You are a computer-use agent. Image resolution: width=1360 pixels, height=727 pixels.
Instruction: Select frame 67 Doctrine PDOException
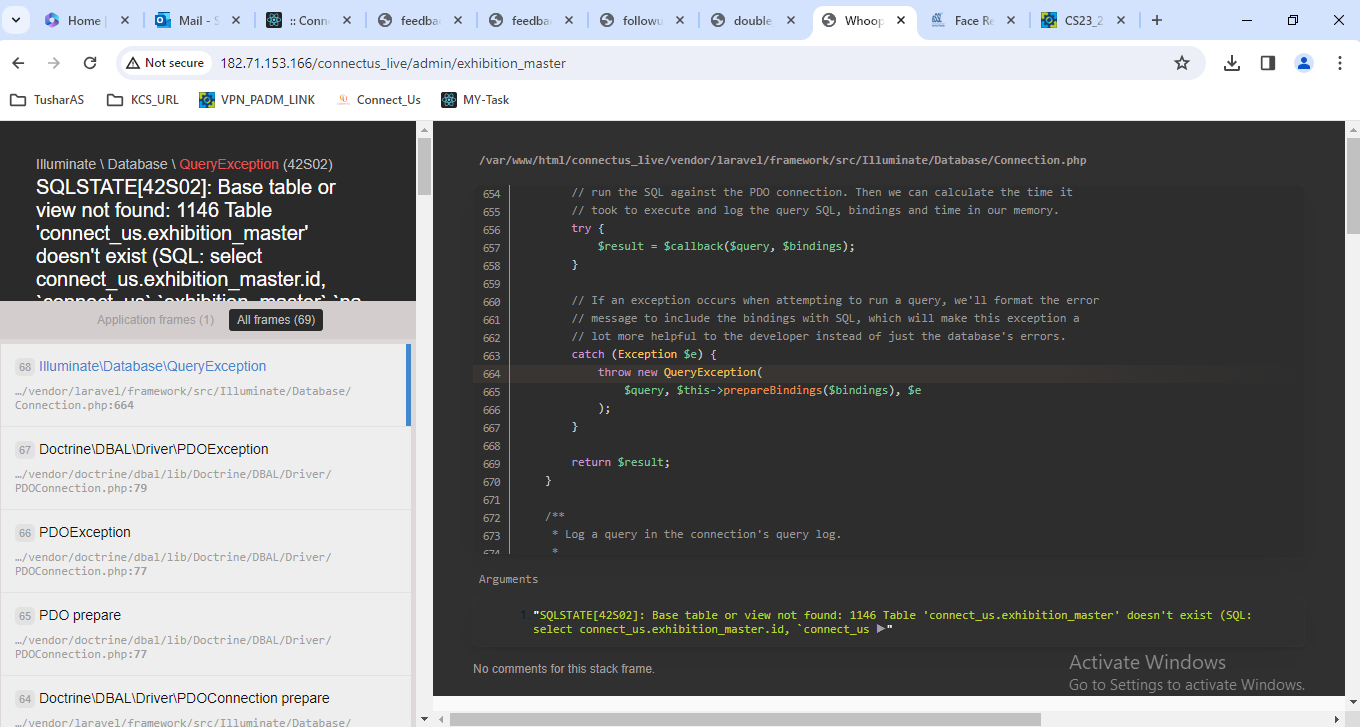pyautogui.click(x=206, y=468)
